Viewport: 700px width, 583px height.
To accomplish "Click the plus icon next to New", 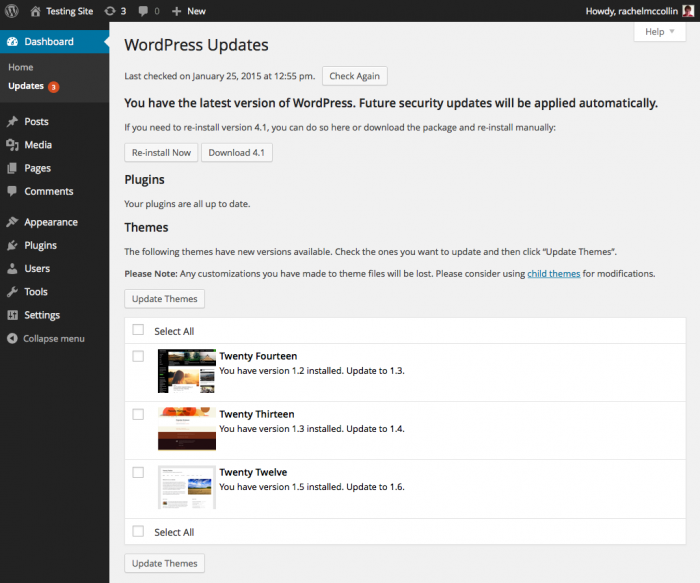I will (176, 11).
